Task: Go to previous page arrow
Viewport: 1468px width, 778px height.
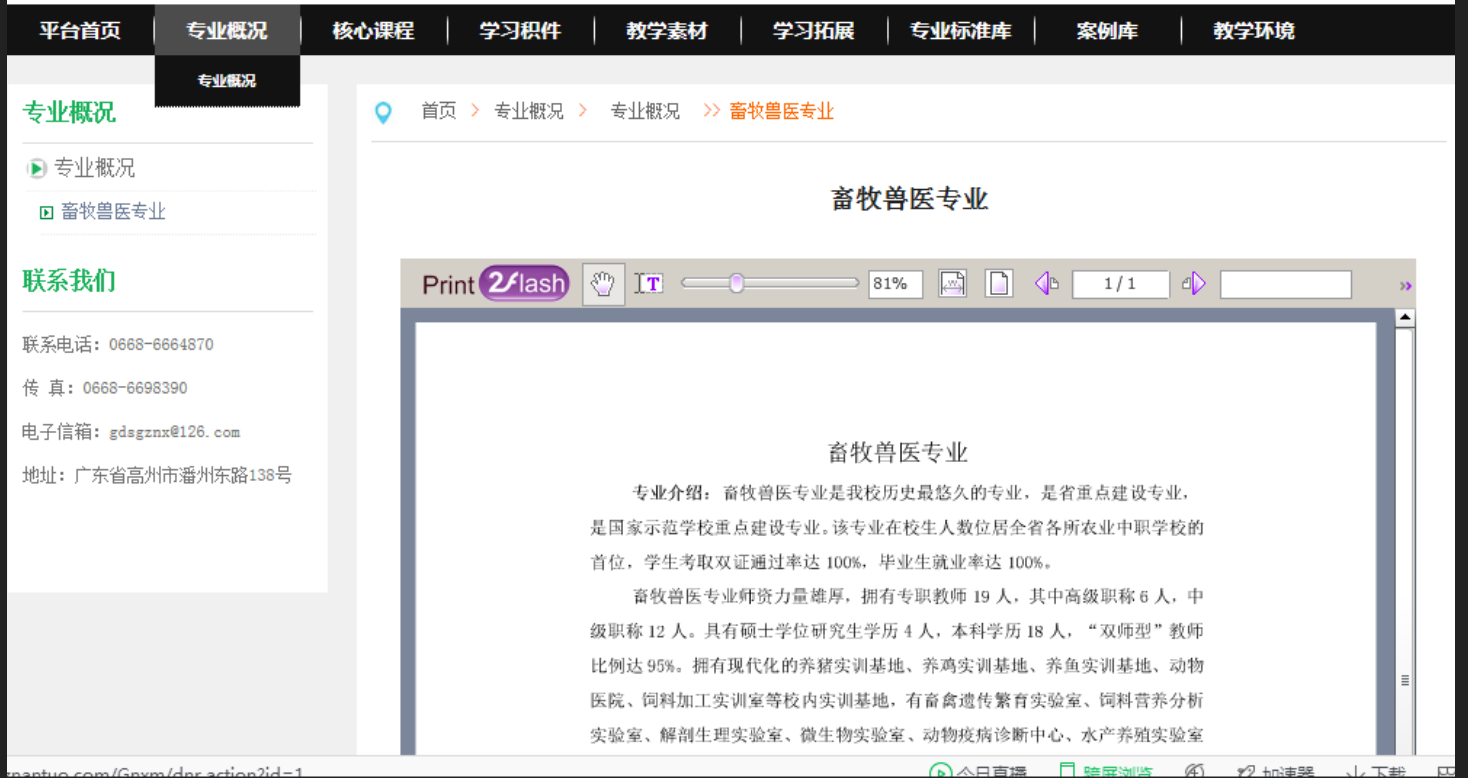Action: pyautogui.click(x=1046, y=284)
